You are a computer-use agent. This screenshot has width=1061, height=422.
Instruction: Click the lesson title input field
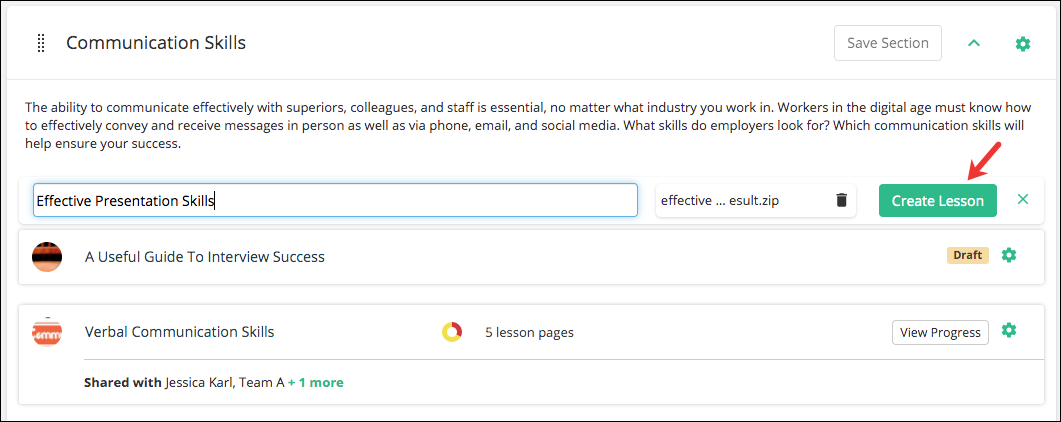click(335, 200)
